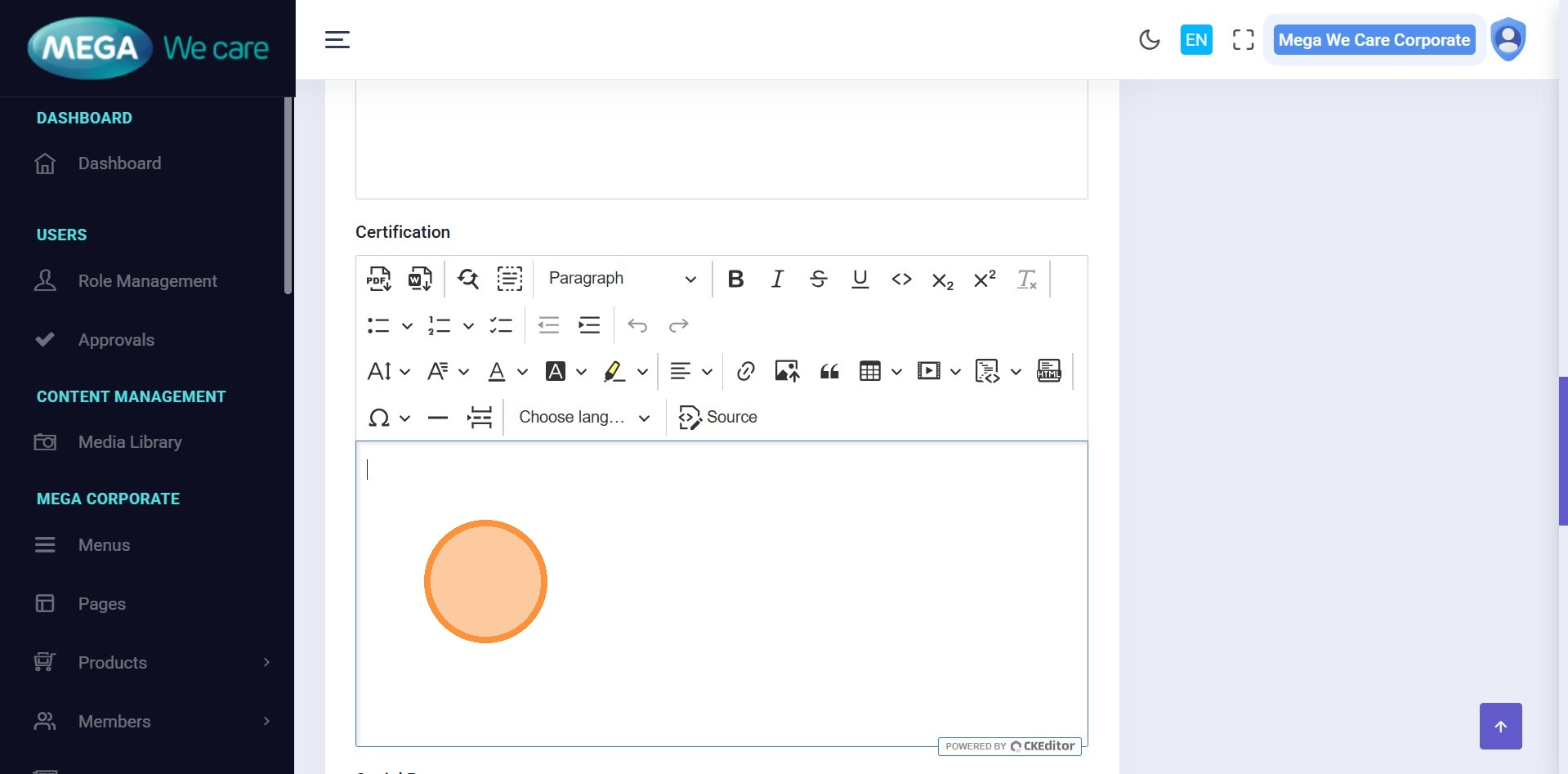Screen dimensions: 1568x774
Task: Click the Insert Link icon
Action: click(x=745, y=371)
